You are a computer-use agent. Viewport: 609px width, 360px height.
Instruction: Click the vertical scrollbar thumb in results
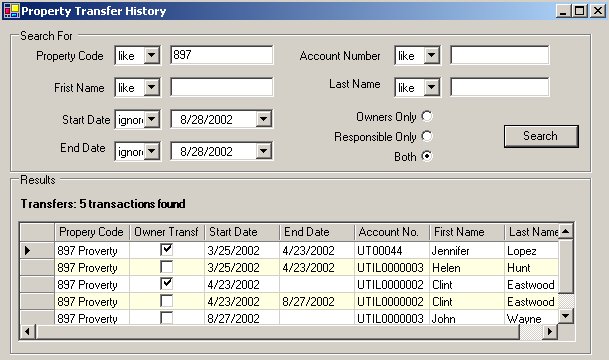point(566,266)
